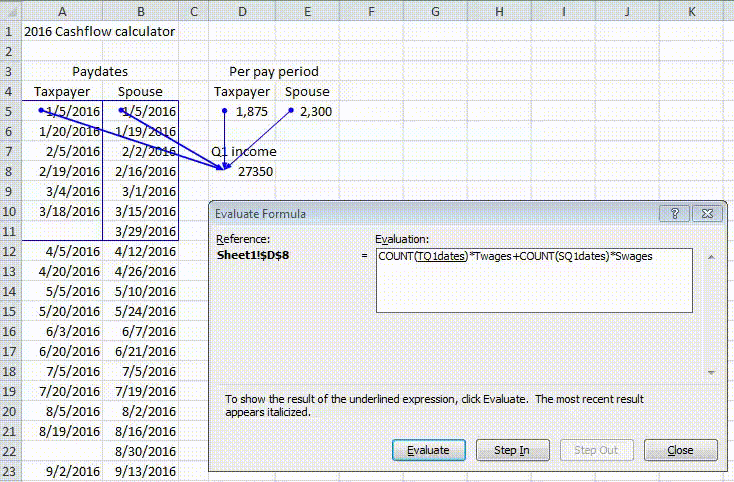Viewport: 734px width, 482px height.
Task: Select column A header
Action: [62, 12]
